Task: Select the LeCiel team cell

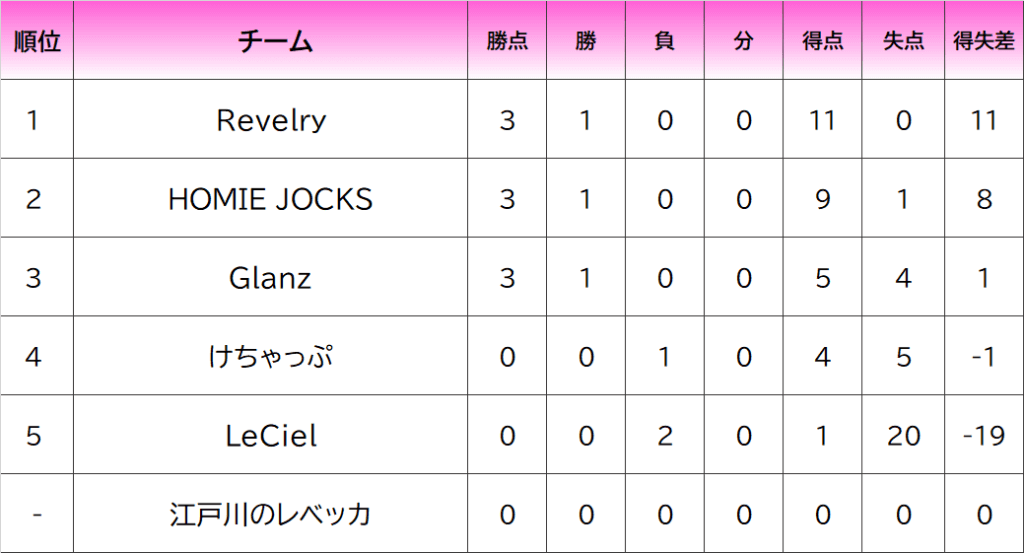Action: point(270,435)
